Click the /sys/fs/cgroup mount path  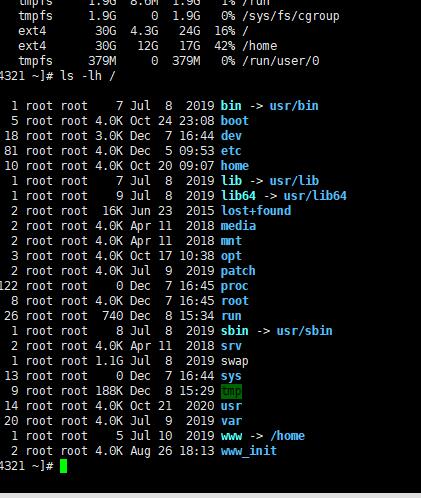(x=291, y=16)
